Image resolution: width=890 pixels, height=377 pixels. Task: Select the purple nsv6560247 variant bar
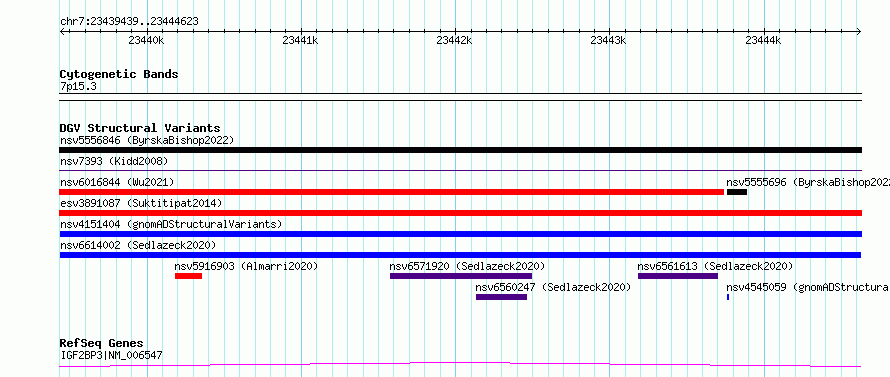(x=501, y=297)
